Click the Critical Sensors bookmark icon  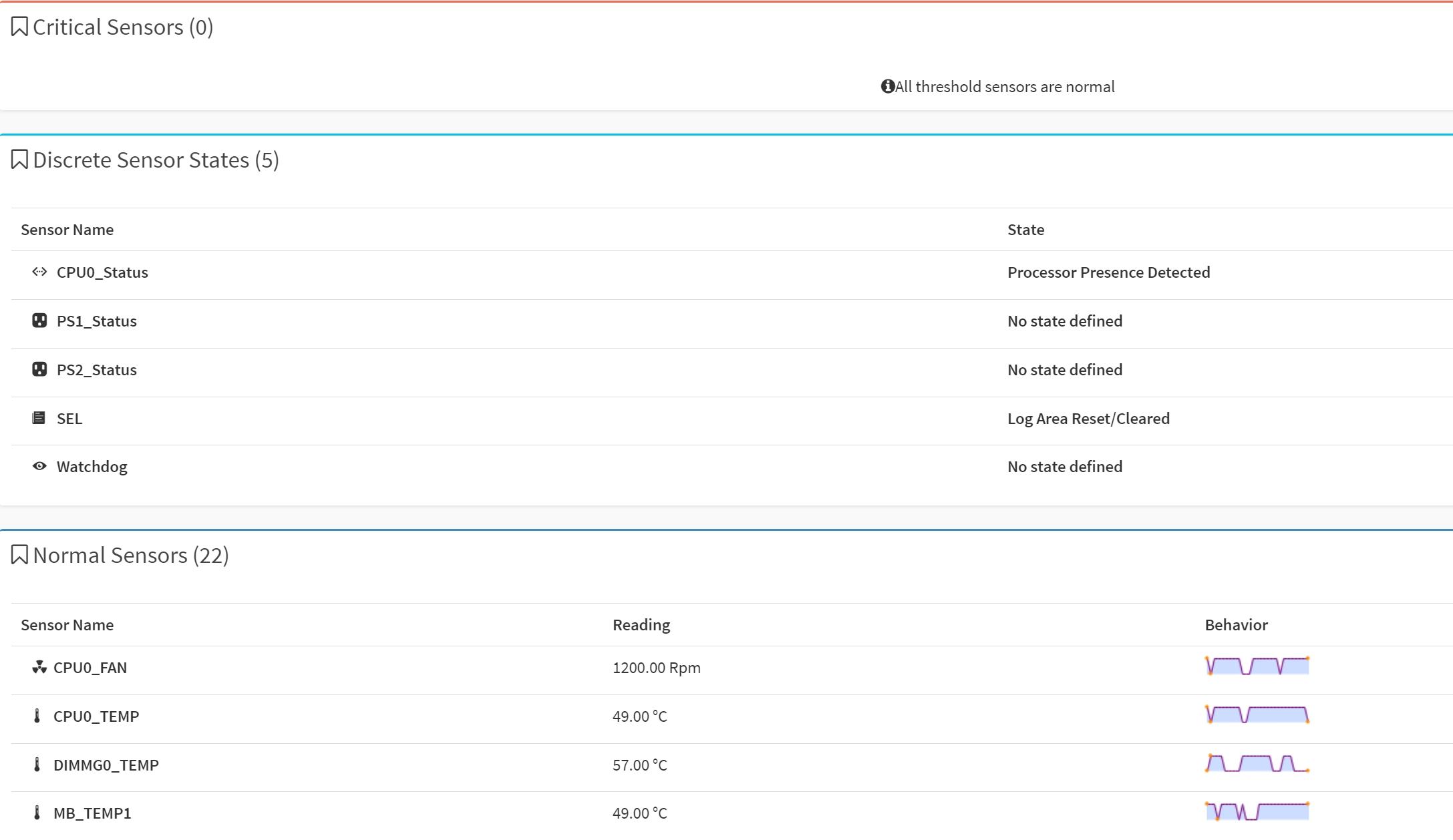19,27
